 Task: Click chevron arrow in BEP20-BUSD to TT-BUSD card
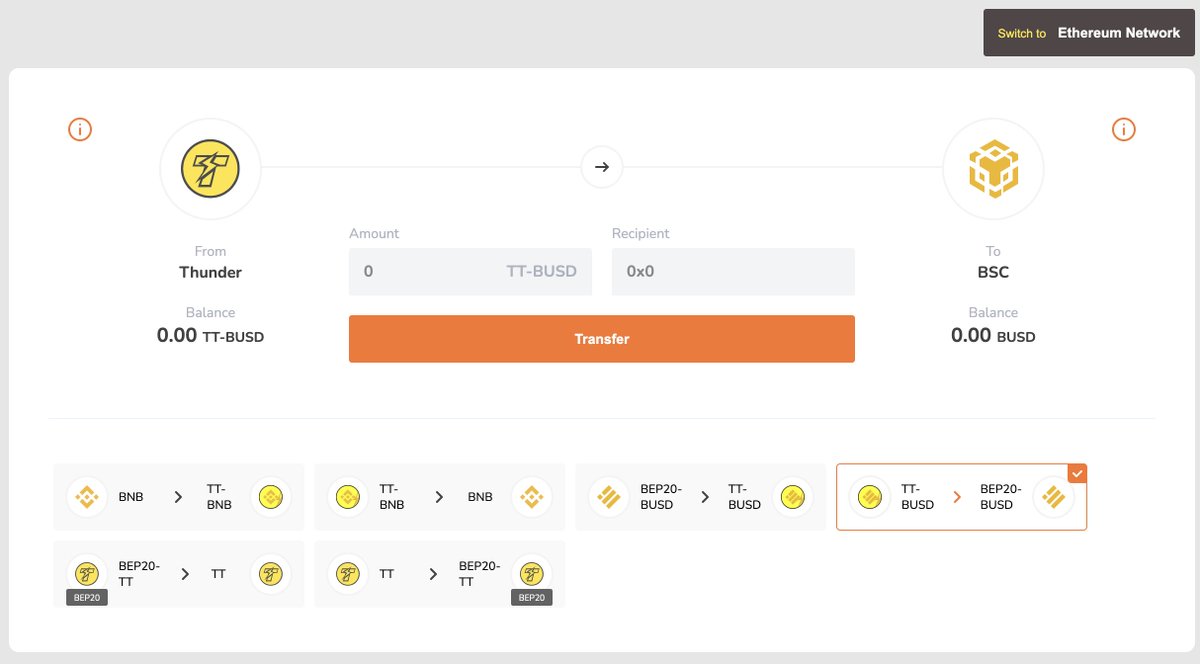(705, 497)
